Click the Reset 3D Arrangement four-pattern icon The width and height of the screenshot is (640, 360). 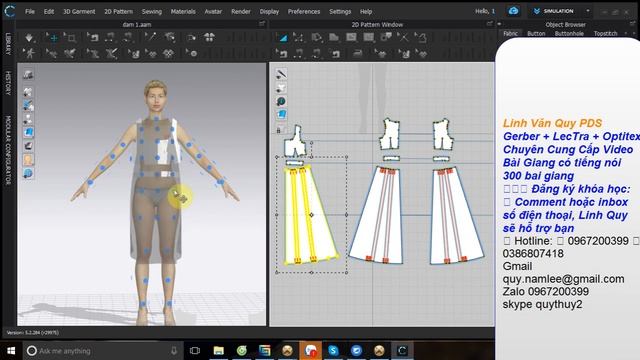(209, 38)
